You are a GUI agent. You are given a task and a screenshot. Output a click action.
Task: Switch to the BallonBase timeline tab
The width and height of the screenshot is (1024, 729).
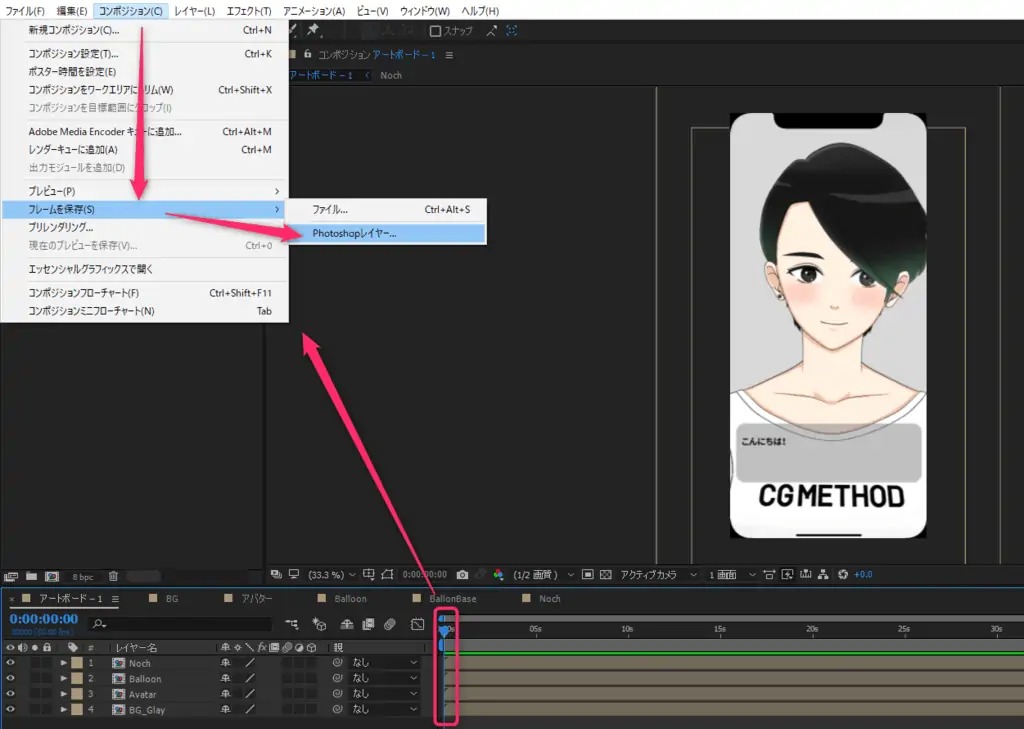[x=452, y=599]
